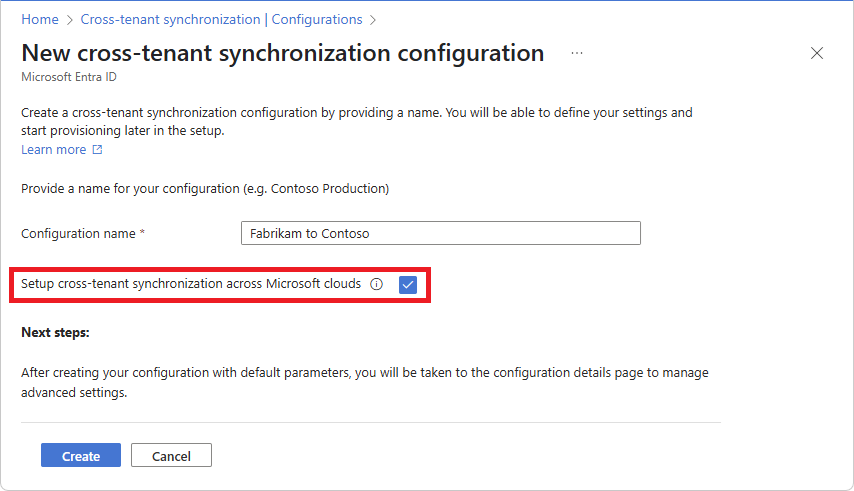The height and width of the screenshot is (491, 854).
Task: Close the new configuration pane
Action: (x=817, y=53)
